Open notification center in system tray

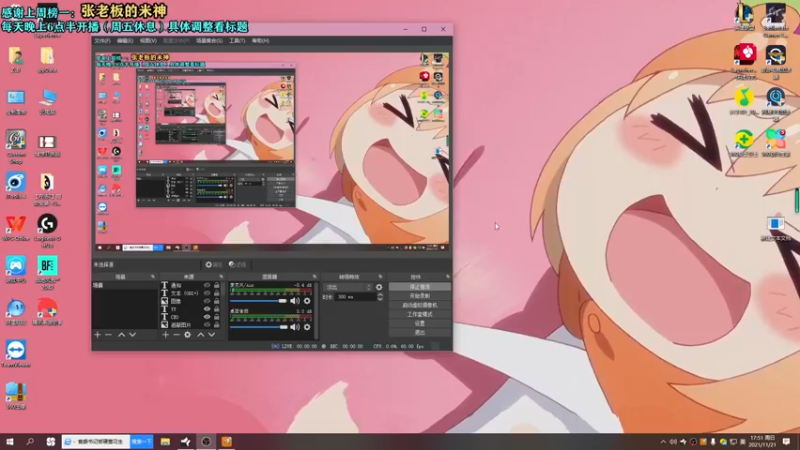point(787,442)
